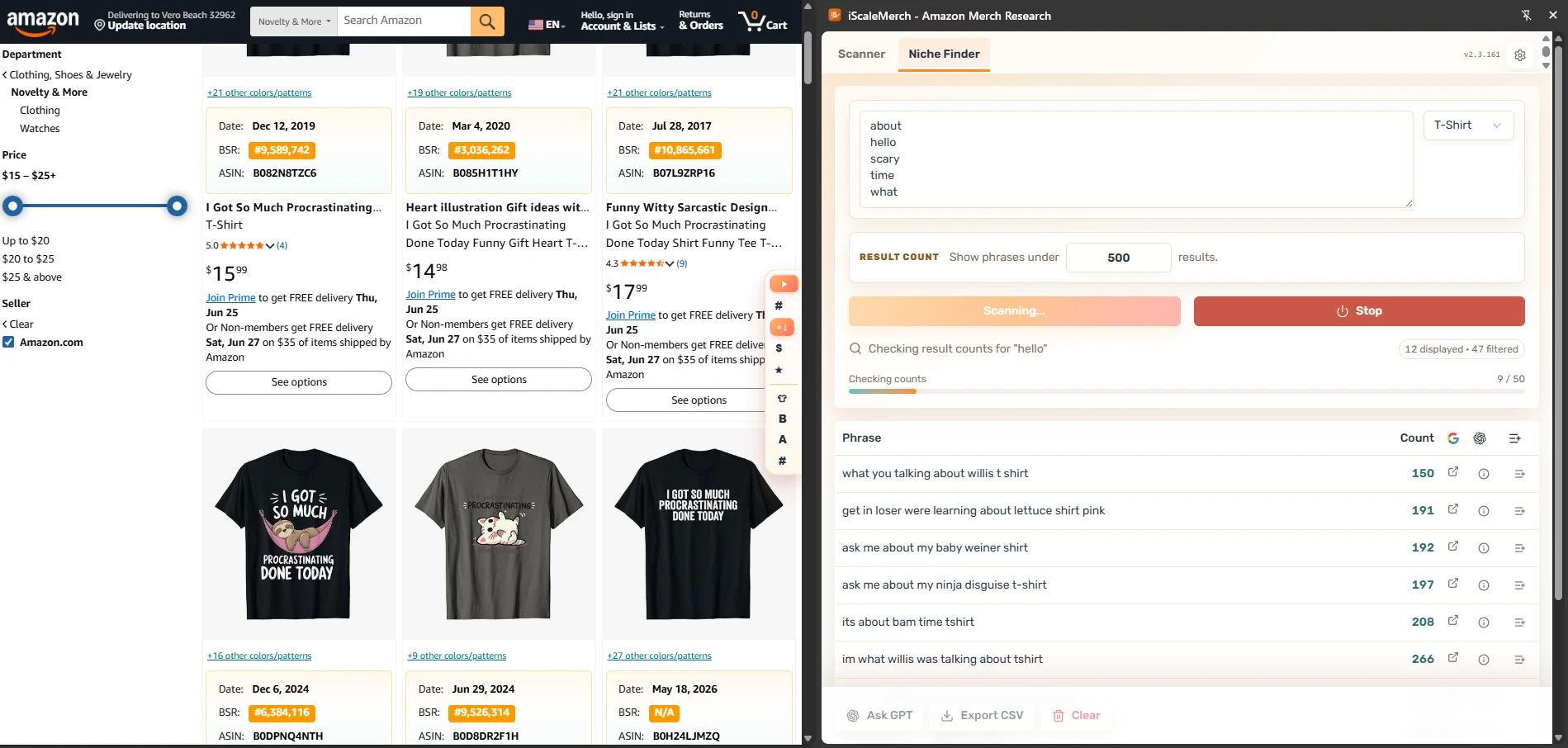
Task: Expand Account & Lists menu
Action: [x=623, y=21]
